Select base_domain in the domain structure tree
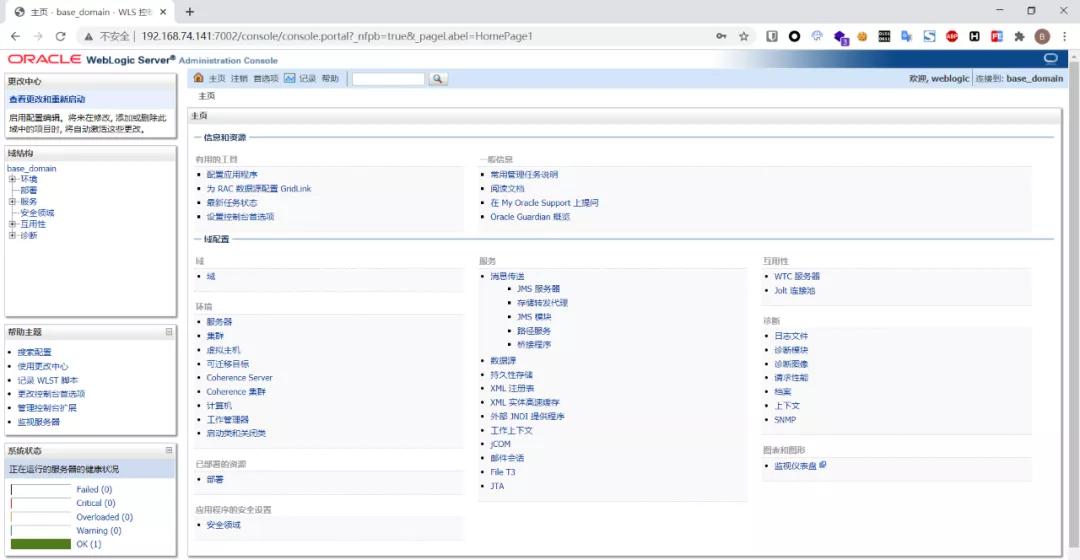The image size is (1080, 560). (x=32, y=168)
